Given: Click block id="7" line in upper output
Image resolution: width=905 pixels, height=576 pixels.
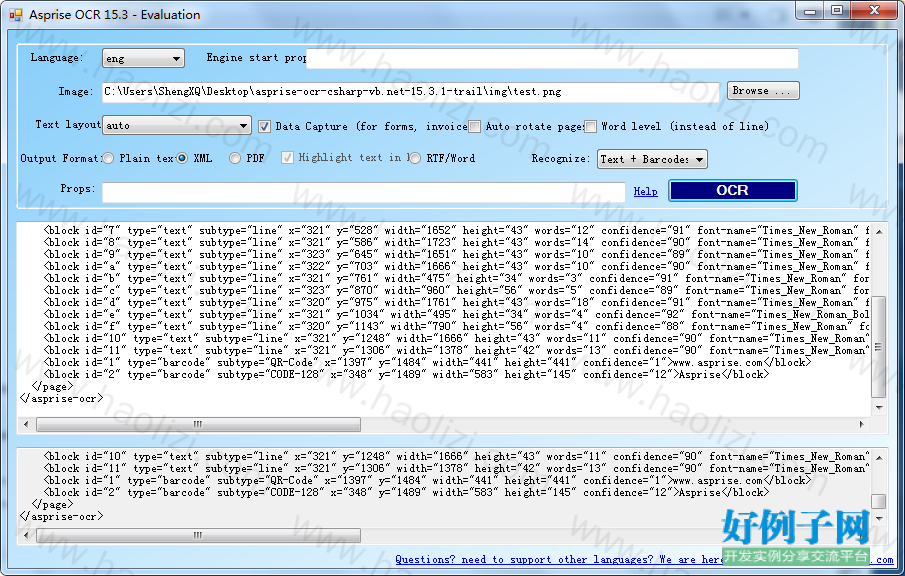Looking at the screenshot, I should 456,230.
